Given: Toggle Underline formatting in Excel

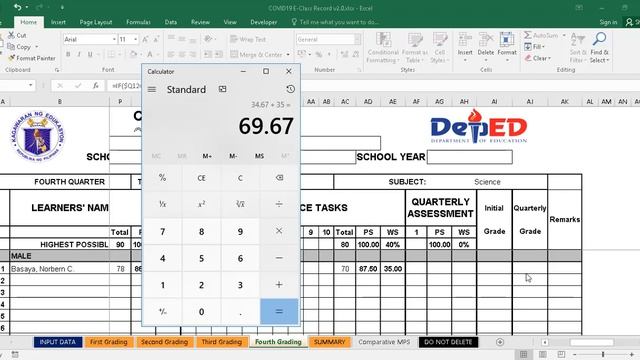Looking at the screenshot, I should [x=90, y=54].
